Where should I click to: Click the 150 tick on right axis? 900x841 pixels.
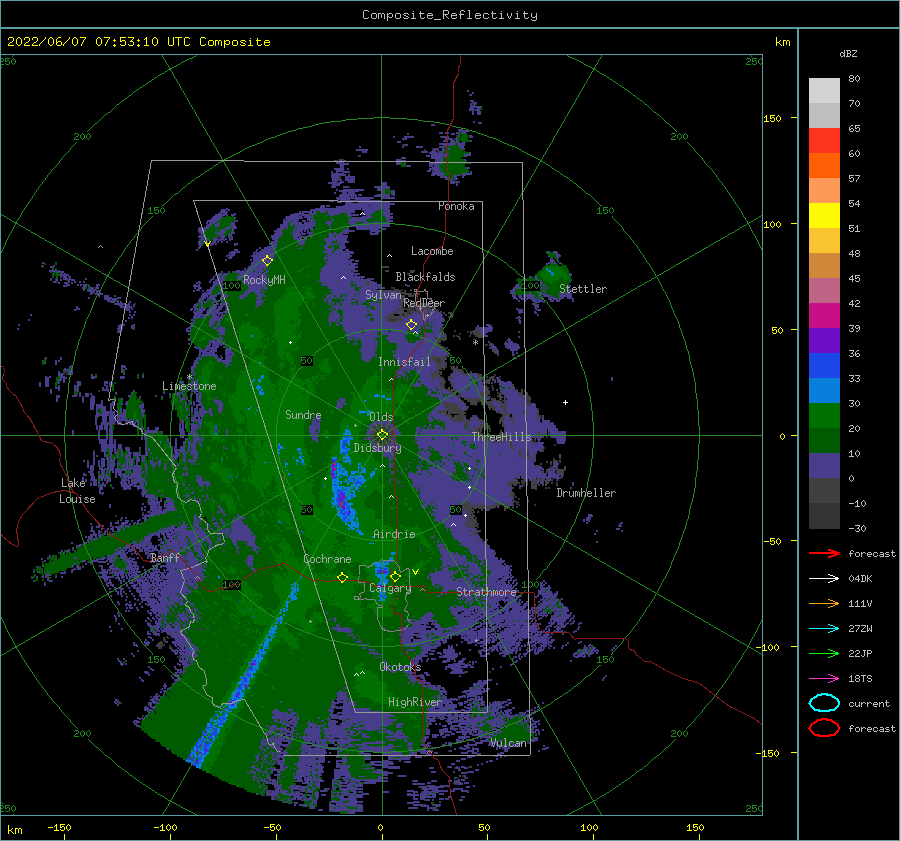(772, 118)
